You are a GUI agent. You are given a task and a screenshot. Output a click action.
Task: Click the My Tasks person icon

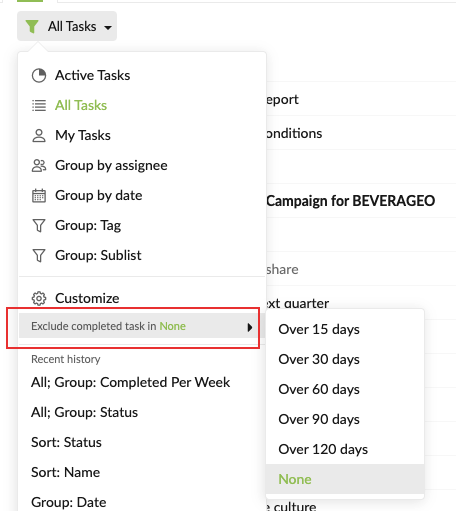tap(39, 135)
